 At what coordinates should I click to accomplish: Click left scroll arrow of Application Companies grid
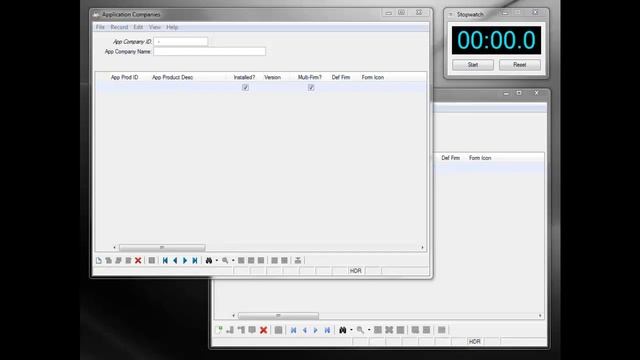(114, 247)
